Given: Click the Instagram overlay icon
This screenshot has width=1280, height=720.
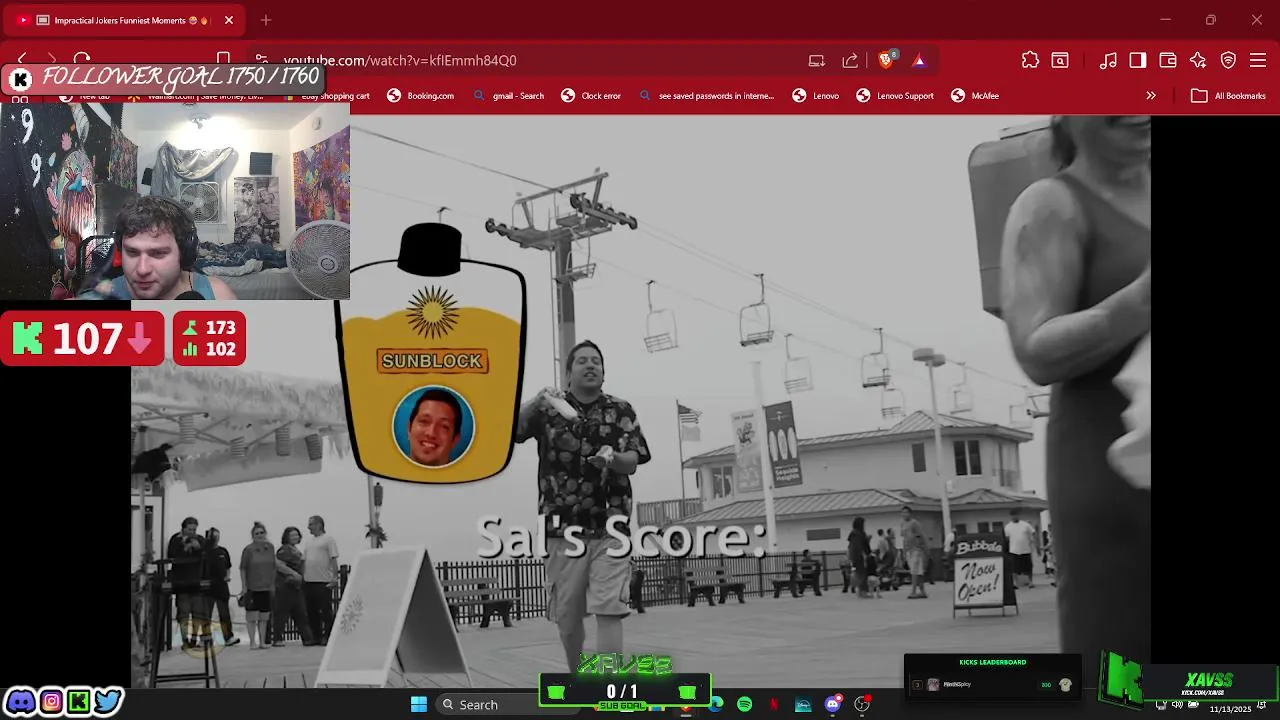Looking at the screenshot, I should [51, 702].
